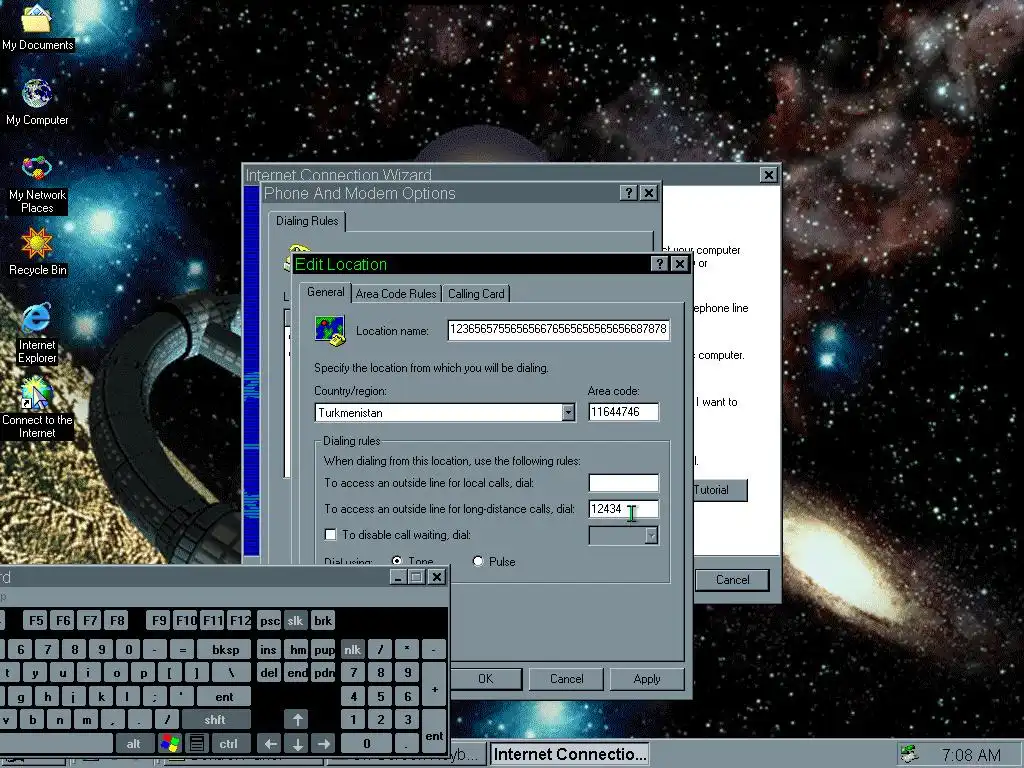This screenshot has height=768, width=1024.
Task: Click the down arrow key on keyboard
Action: pyautogui.click(x=297, y=743)
